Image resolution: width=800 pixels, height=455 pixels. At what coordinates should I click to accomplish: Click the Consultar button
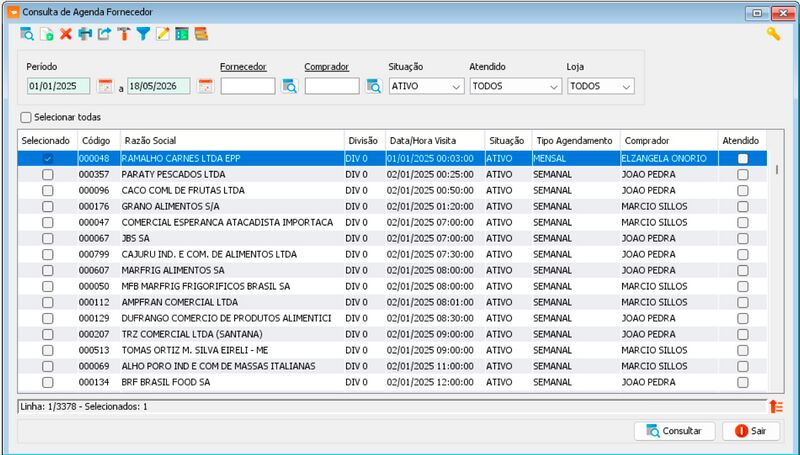tap(674, 431)
